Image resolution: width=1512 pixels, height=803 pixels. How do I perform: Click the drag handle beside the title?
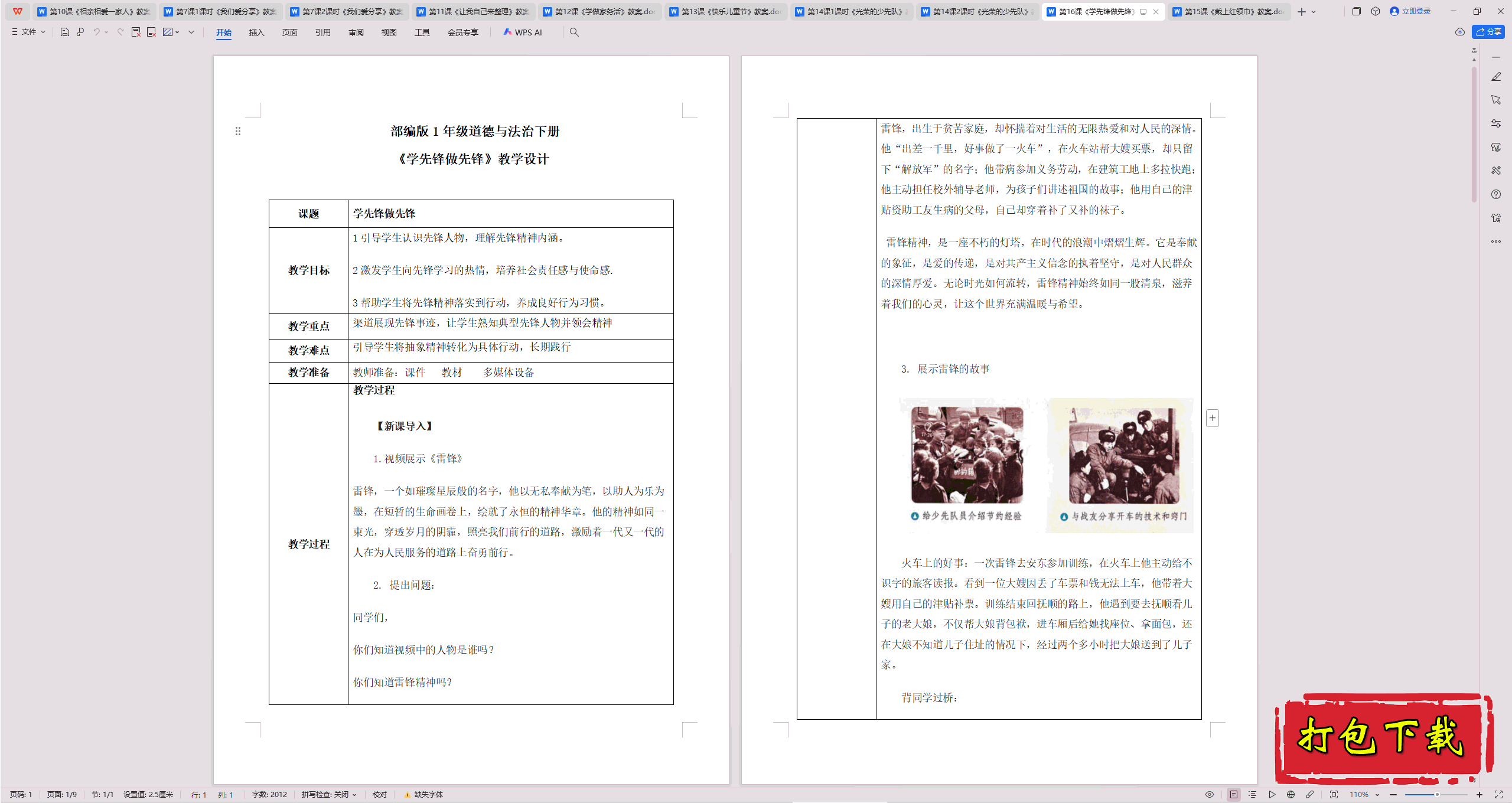click(x=238, y=131)
